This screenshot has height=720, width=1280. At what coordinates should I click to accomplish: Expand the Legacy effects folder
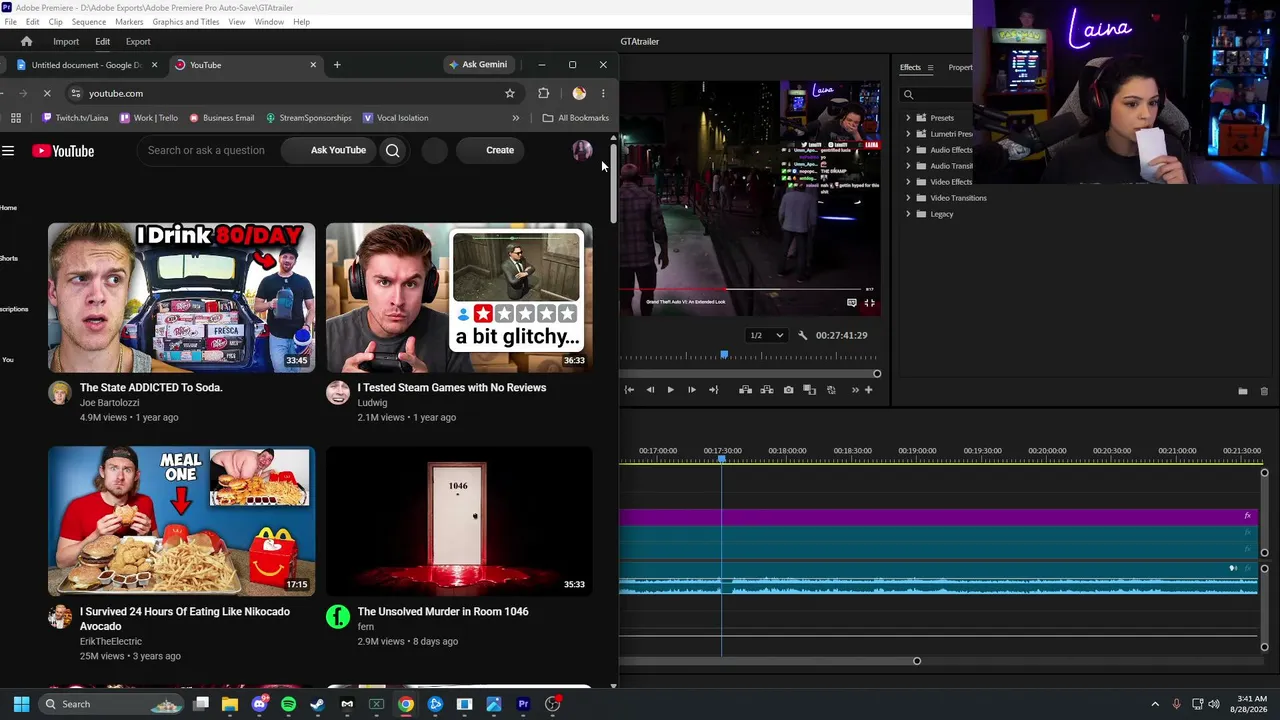click(x=908, y=214)
